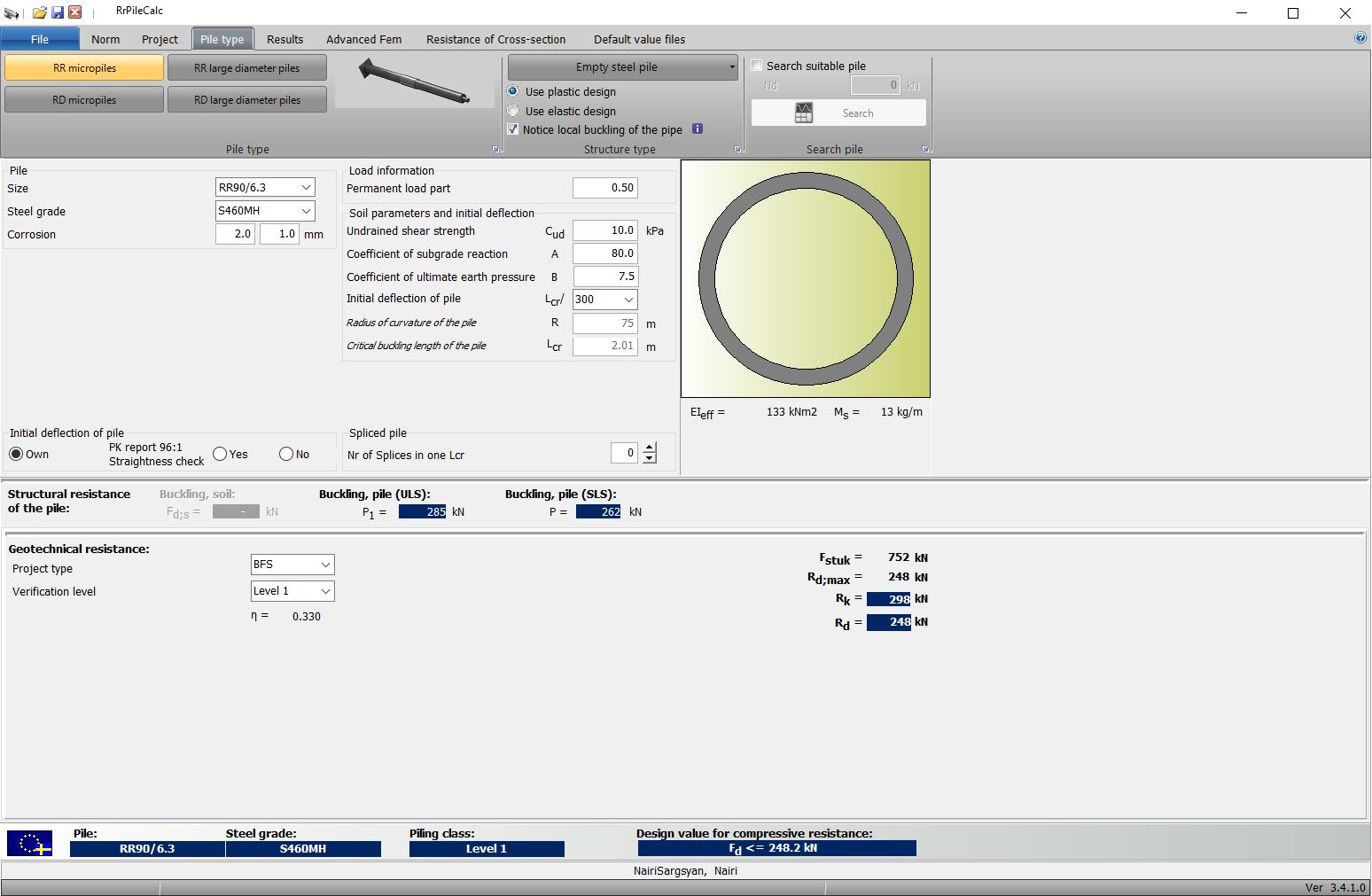Click the Radius of curvature R field
This screenshot has width=1372, height=896.
[x=605, y=323]
